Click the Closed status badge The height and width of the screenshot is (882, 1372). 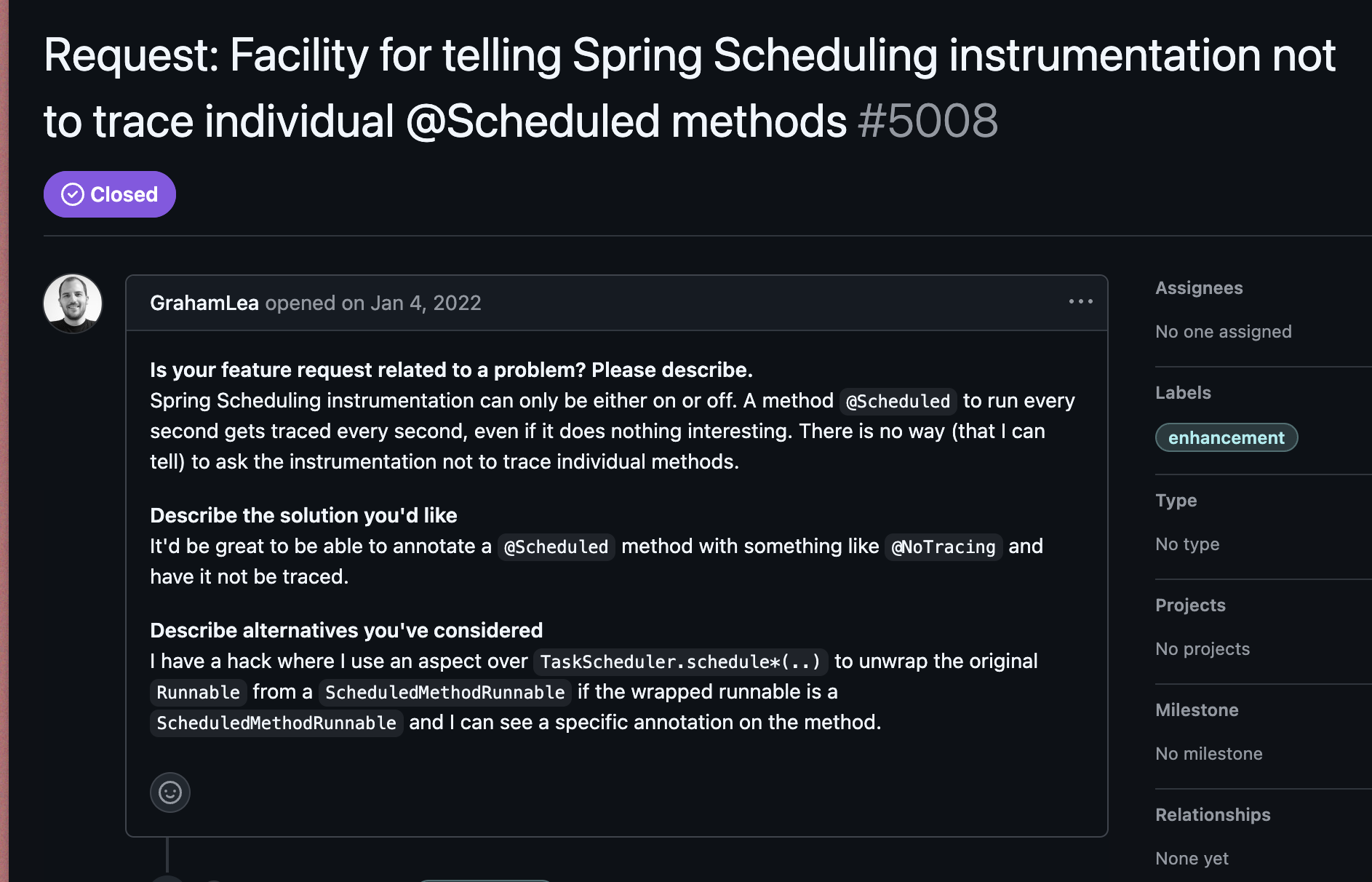click(110, 194)
